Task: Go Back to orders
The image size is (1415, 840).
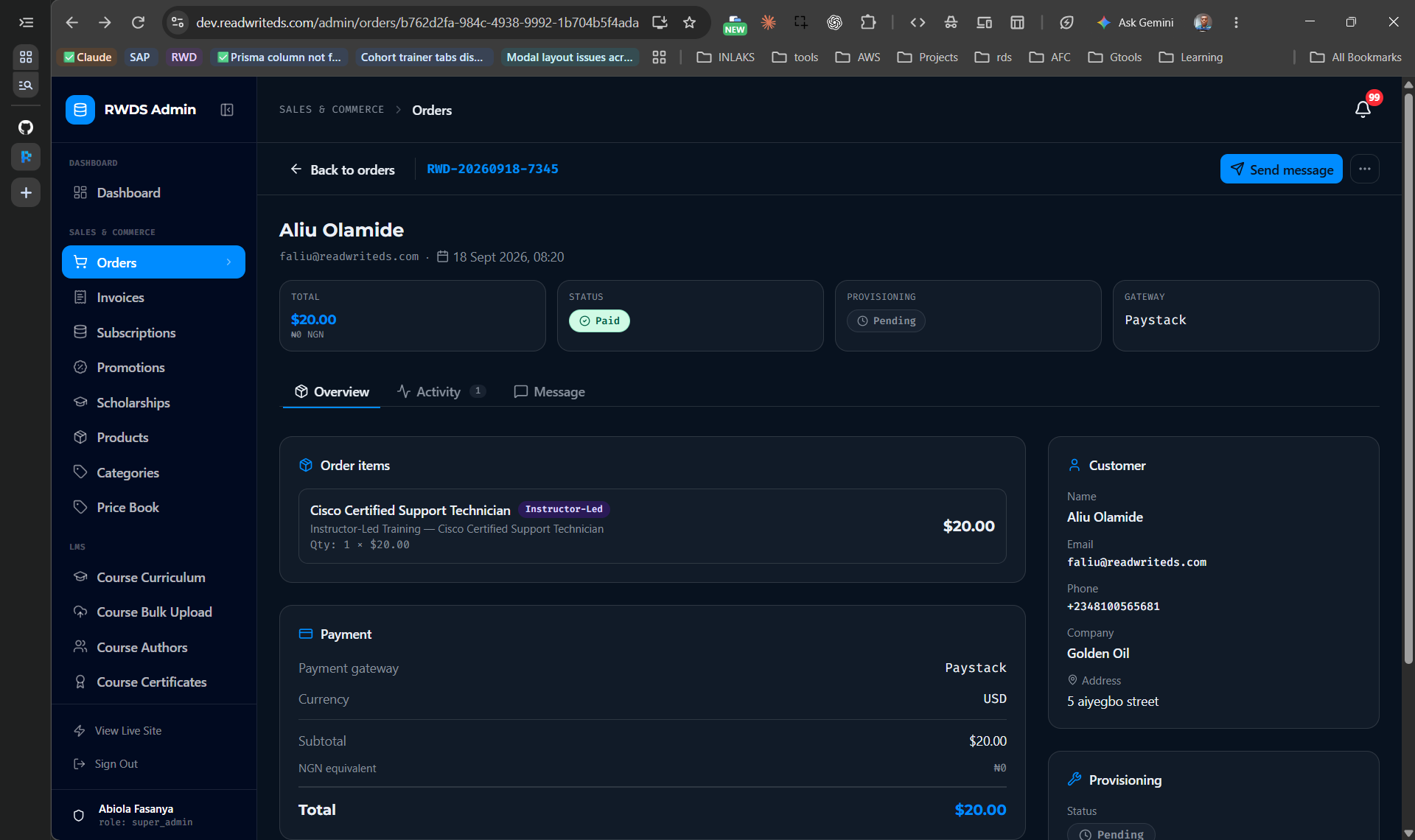Action: [342, 169]
